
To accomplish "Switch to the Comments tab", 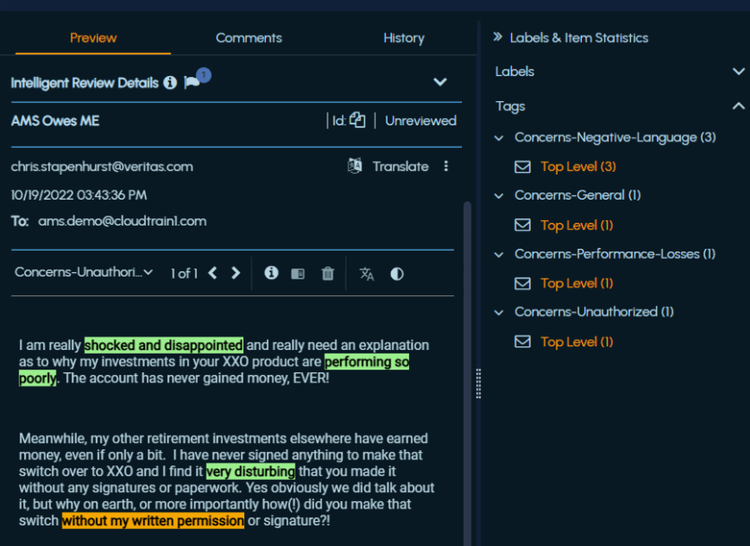I will (249, 38).
